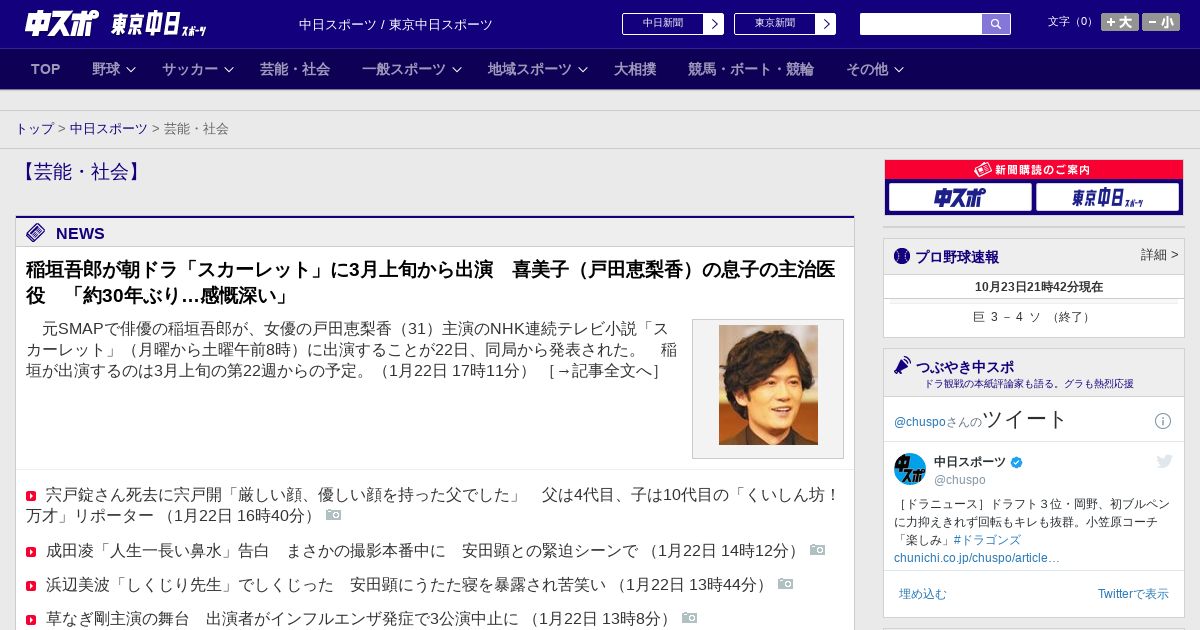1200x630 pixels.
Task: Expand the 地域スポーツ dropdown chevron
Action: click(x=583, y=69)
